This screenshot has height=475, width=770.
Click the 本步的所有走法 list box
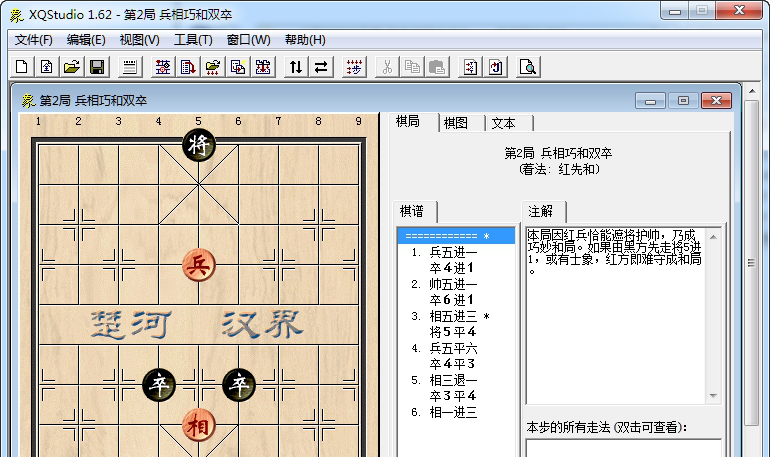(623, 448)
